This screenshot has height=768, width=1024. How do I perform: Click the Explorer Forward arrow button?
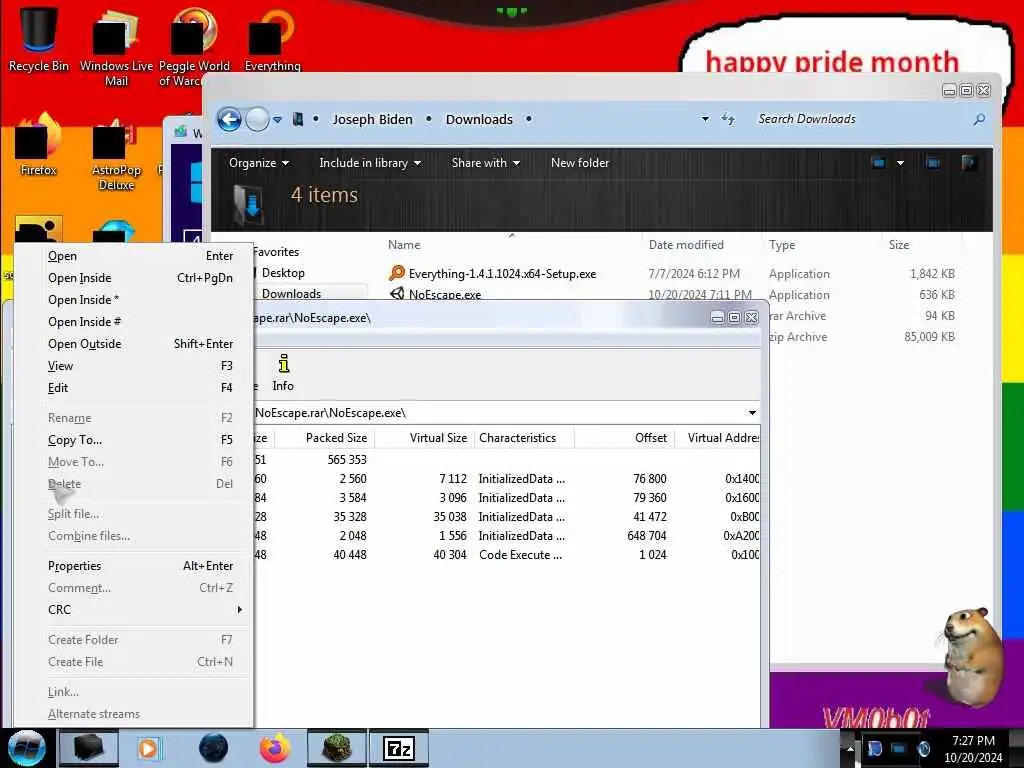tap(257, 120)
